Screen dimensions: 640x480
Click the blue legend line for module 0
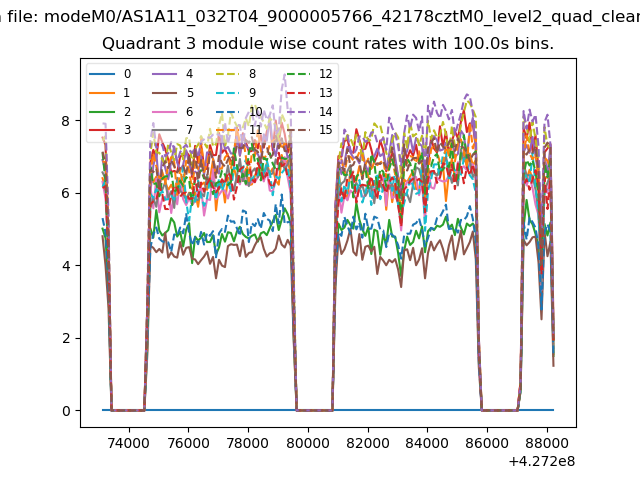click(103, 74)
